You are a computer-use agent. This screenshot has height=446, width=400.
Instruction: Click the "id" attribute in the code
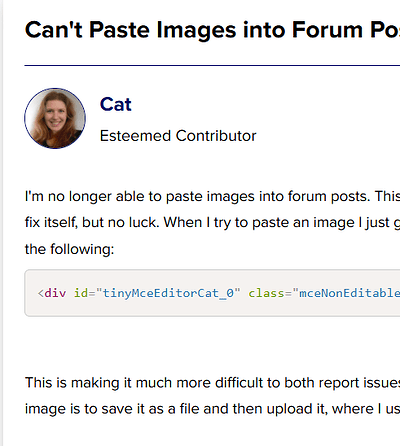(81, 293)
